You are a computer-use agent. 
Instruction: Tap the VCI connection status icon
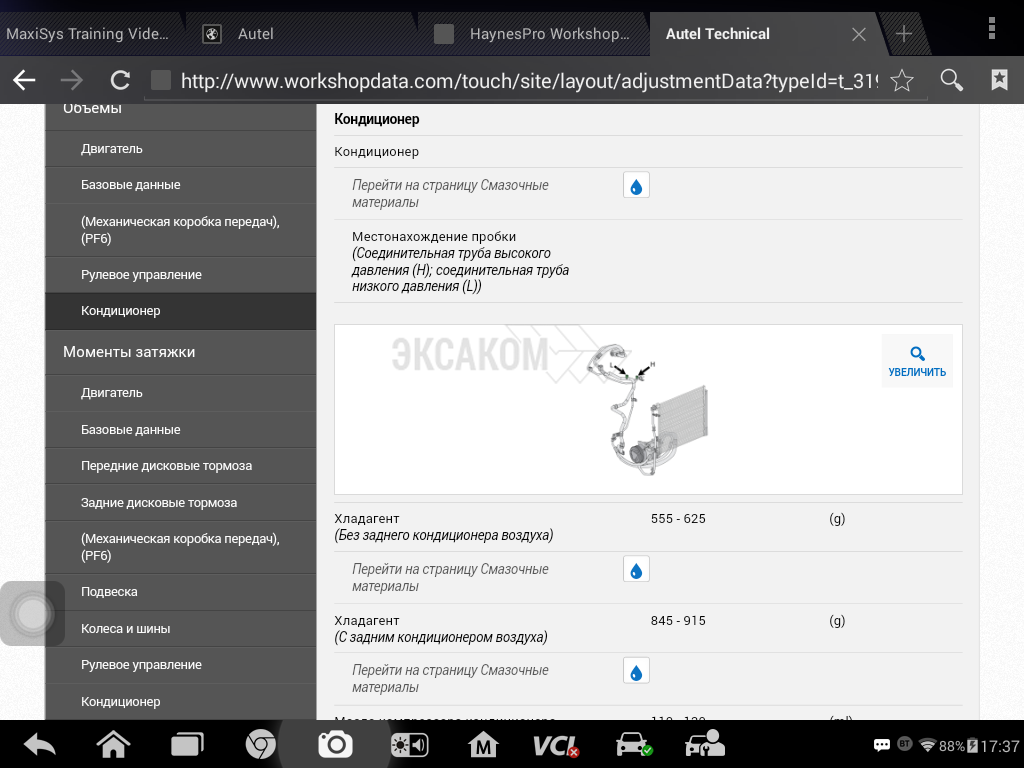coord(556,744)
